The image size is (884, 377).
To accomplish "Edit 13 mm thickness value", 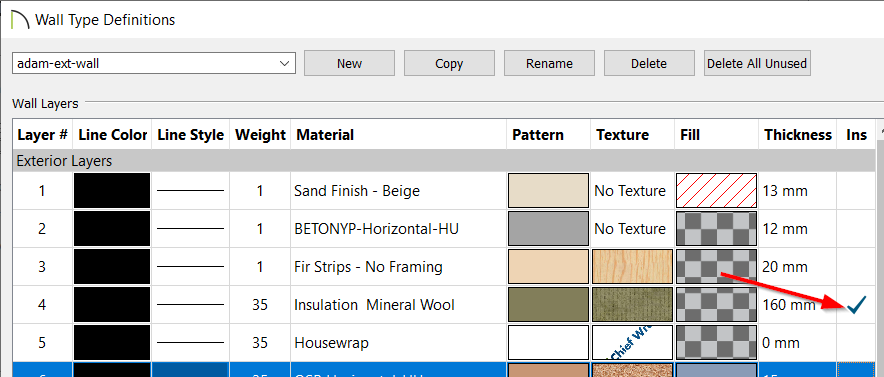I will click(785, 191).
